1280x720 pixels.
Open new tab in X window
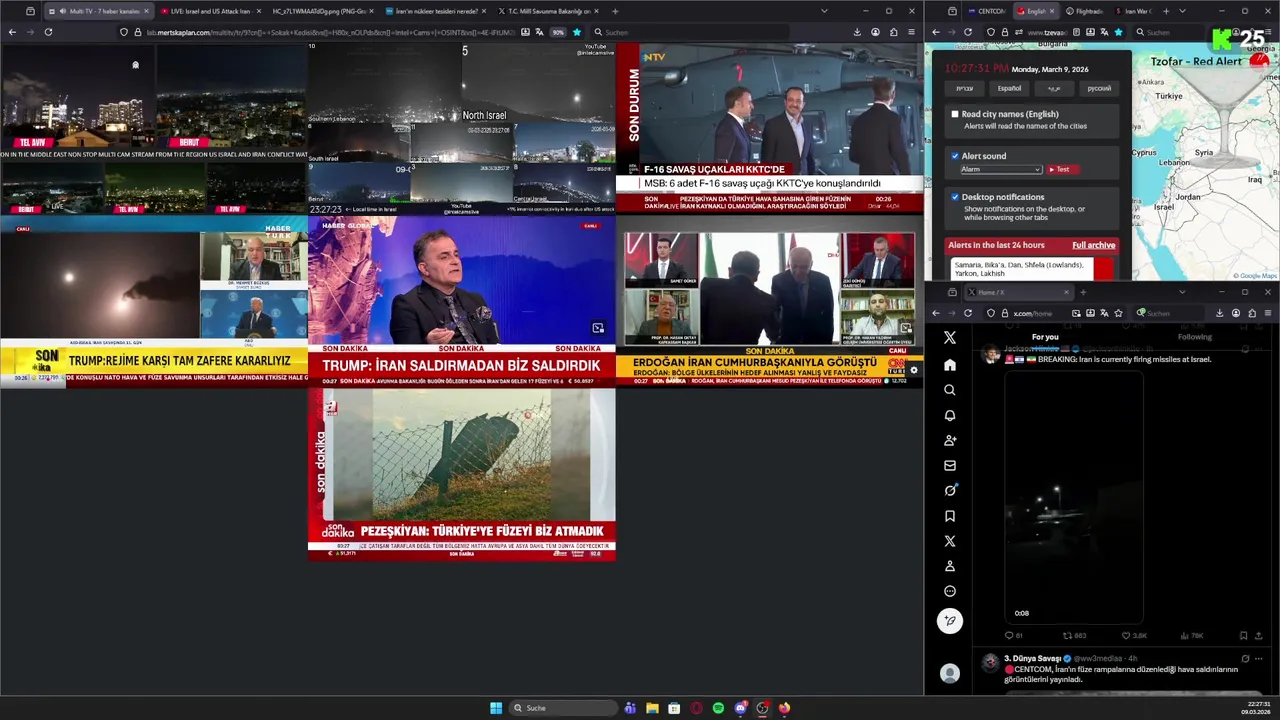click(1083, 292)
